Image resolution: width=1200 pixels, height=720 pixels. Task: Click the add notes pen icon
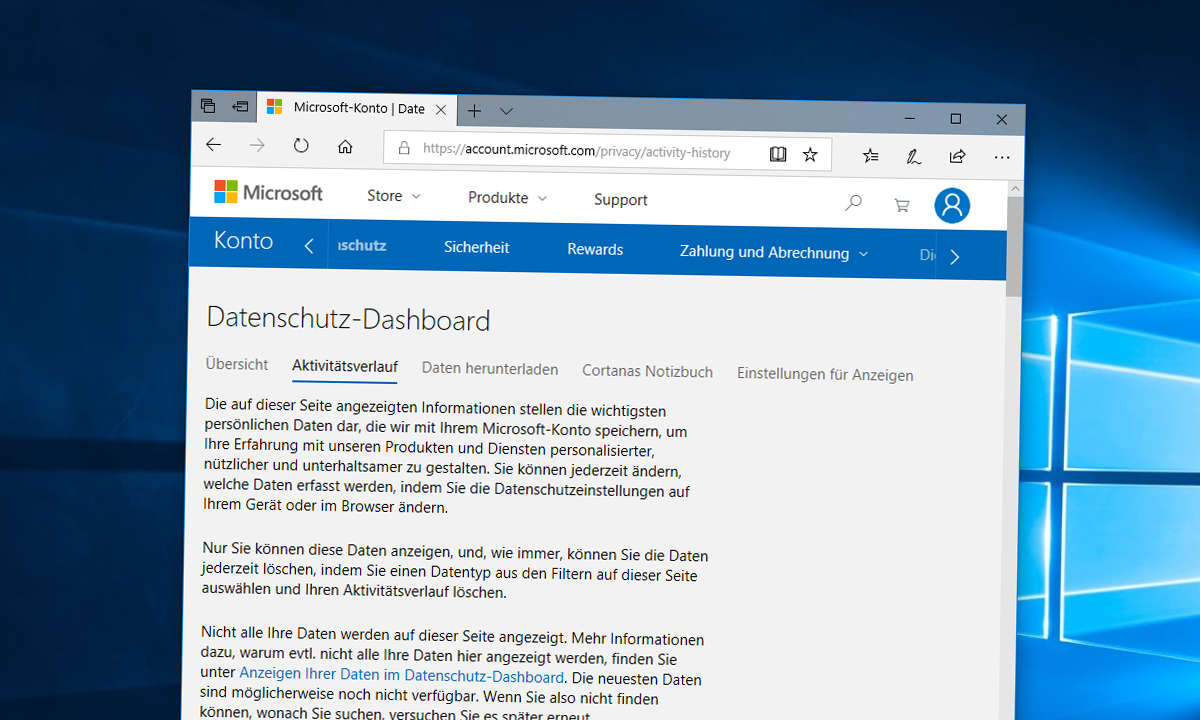pos(913,156)
